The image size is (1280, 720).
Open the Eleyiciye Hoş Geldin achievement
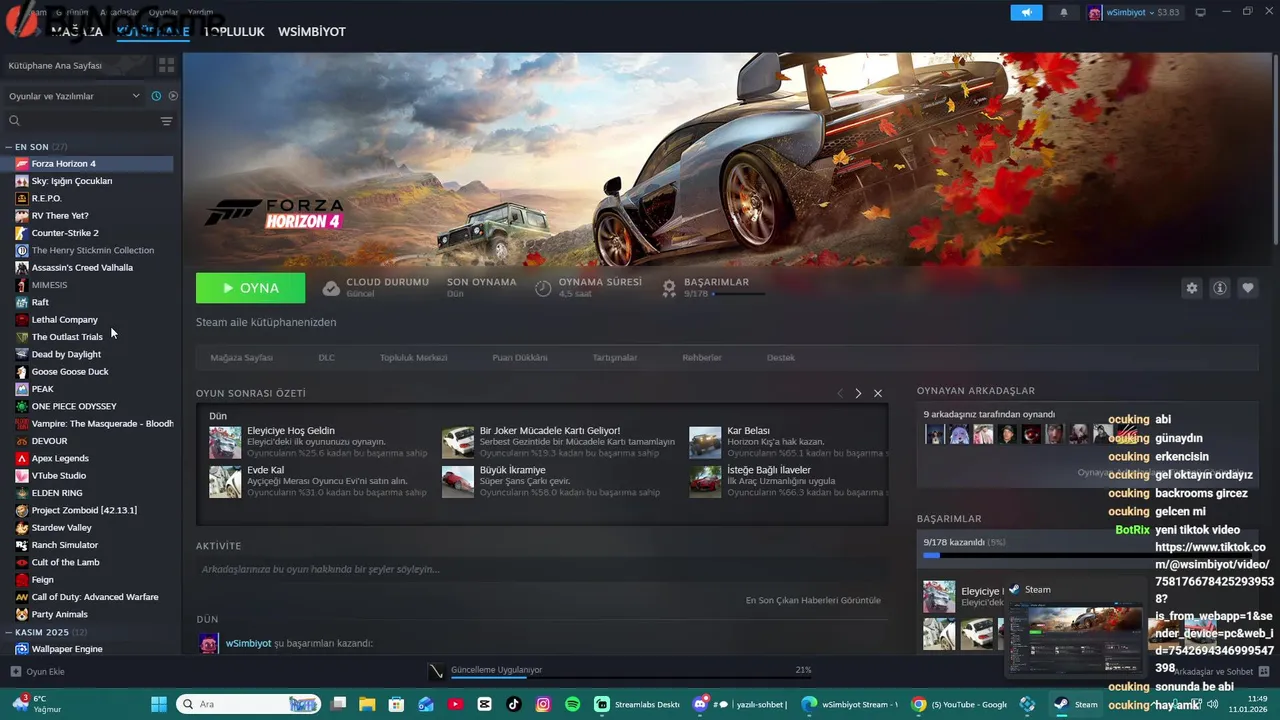tap(318, 442)
